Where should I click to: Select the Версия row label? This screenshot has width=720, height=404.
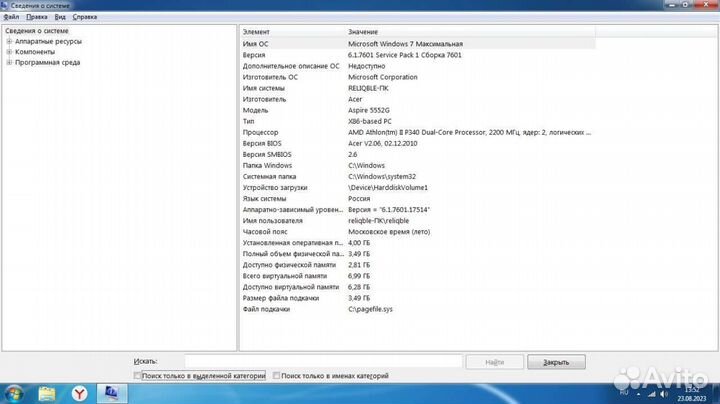(x=254, y=55)
